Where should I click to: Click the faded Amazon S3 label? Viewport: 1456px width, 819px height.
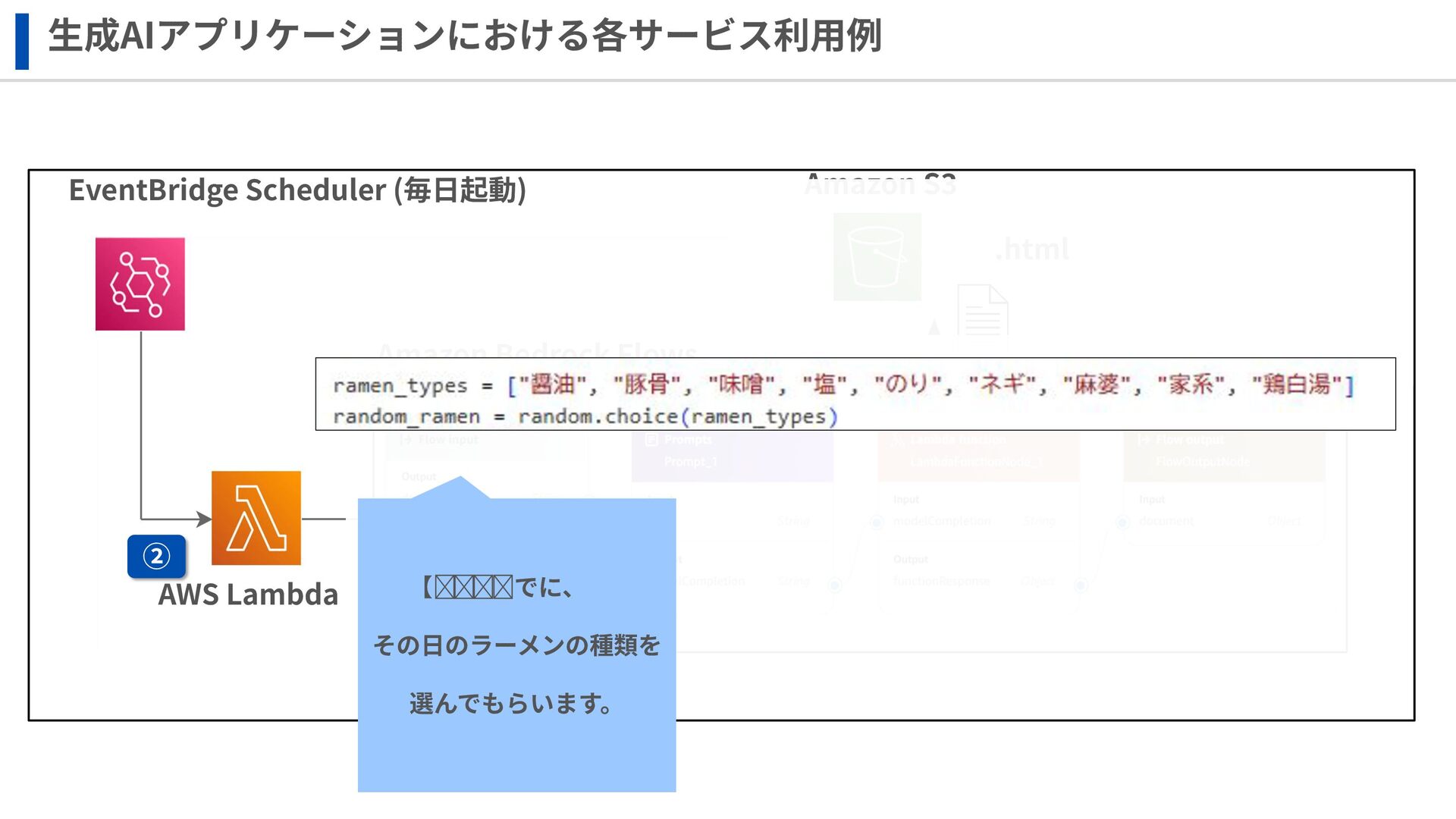click(x=880, y=184)
